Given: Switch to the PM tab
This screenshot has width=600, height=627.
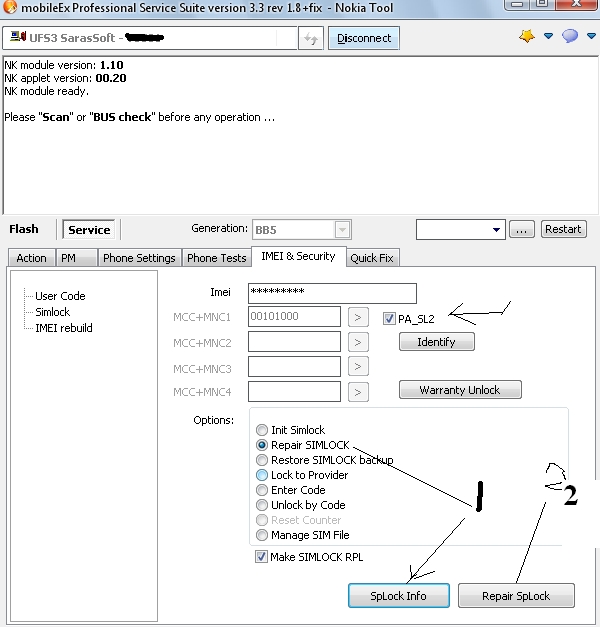Looking at the screenshot, I should point(76,258).
